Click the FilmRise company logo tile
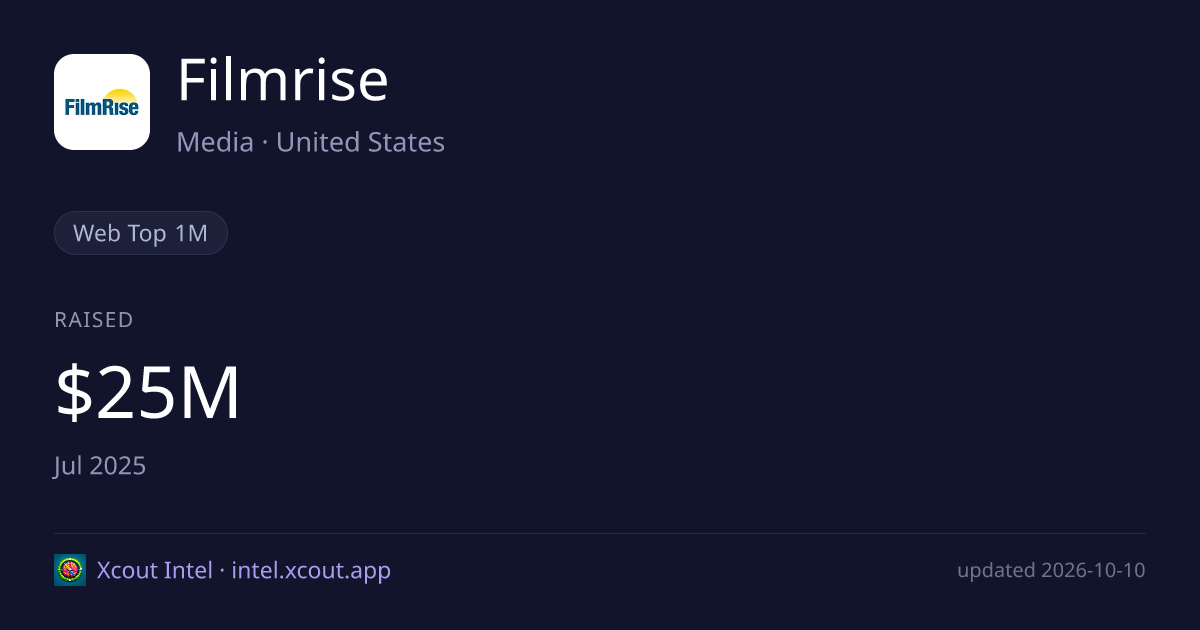 pyautogui.click(x=102, y=102)
